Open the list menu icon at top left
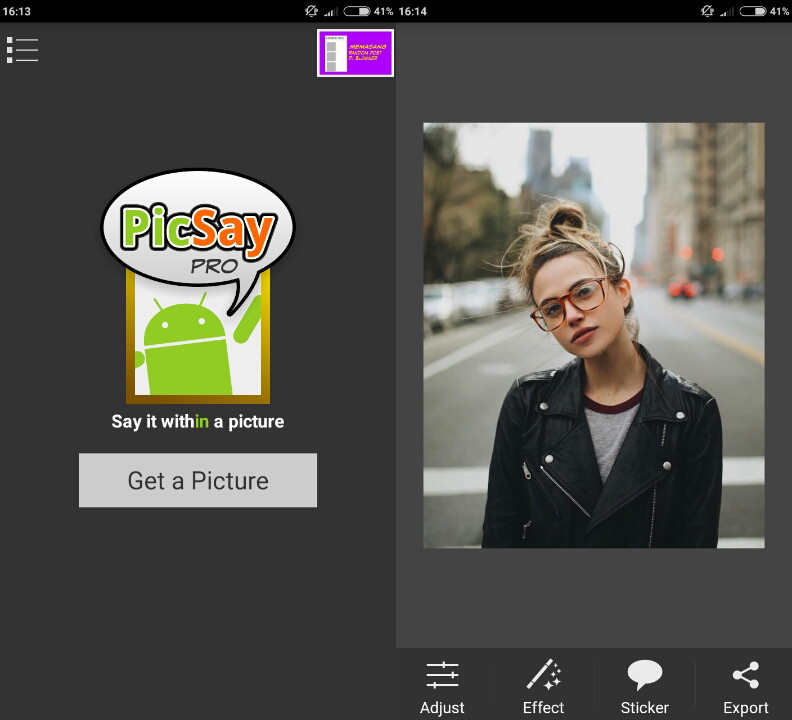 click(x=22, y=50)
